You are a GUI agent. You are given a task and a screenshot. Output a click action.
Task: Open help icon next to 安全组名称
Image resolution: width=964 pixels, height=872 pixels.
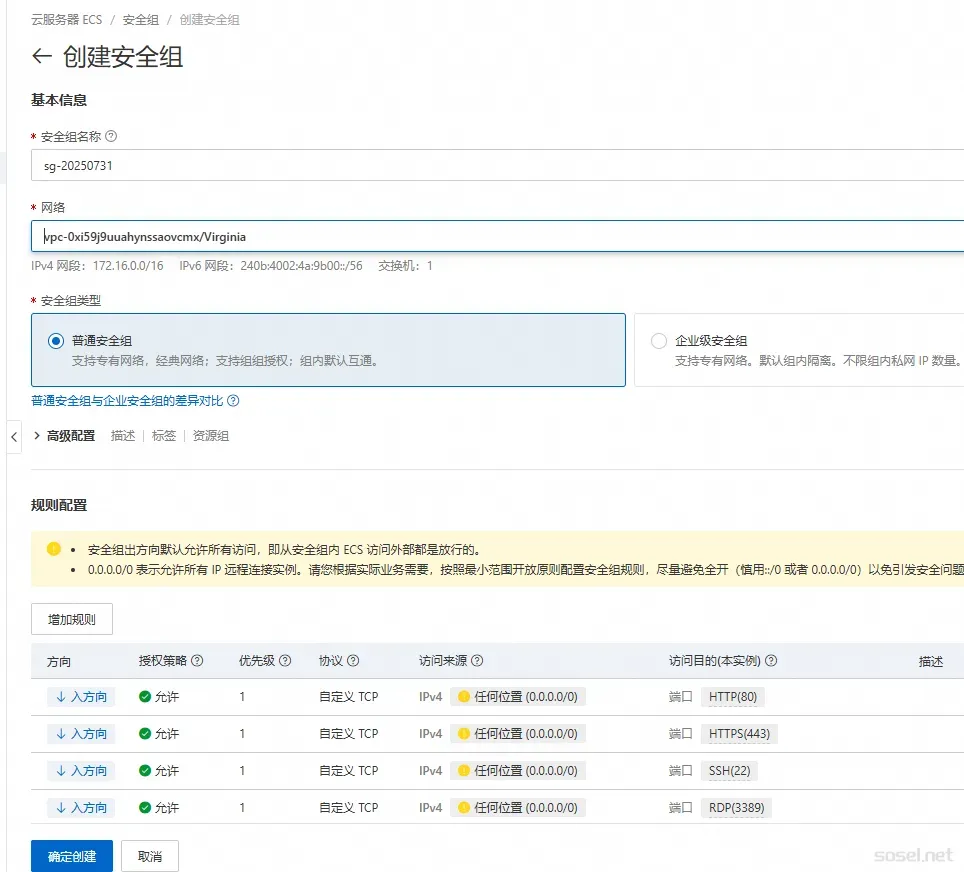(x=111, y=137)
